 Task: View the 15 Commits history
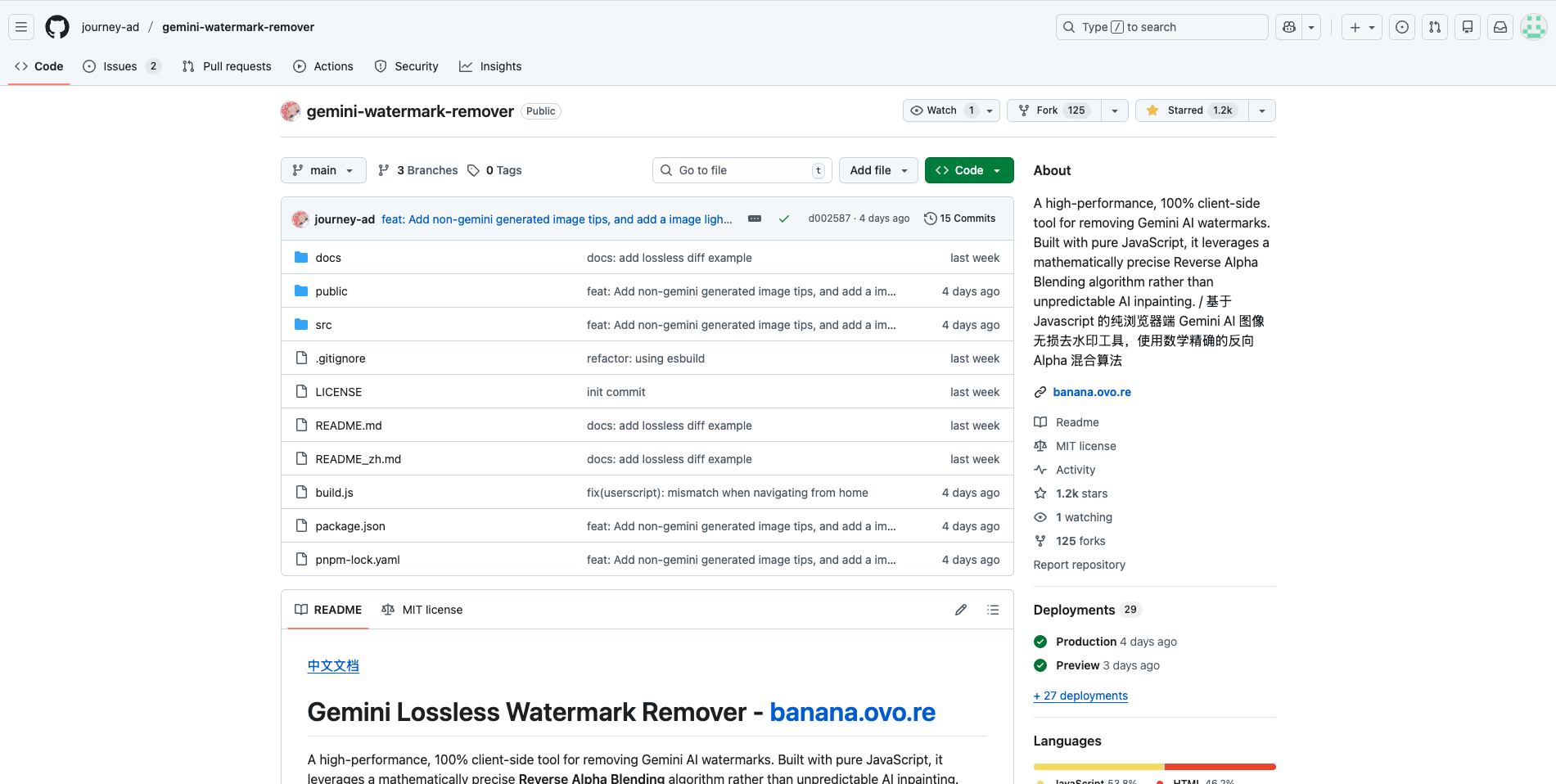point(960,219)
